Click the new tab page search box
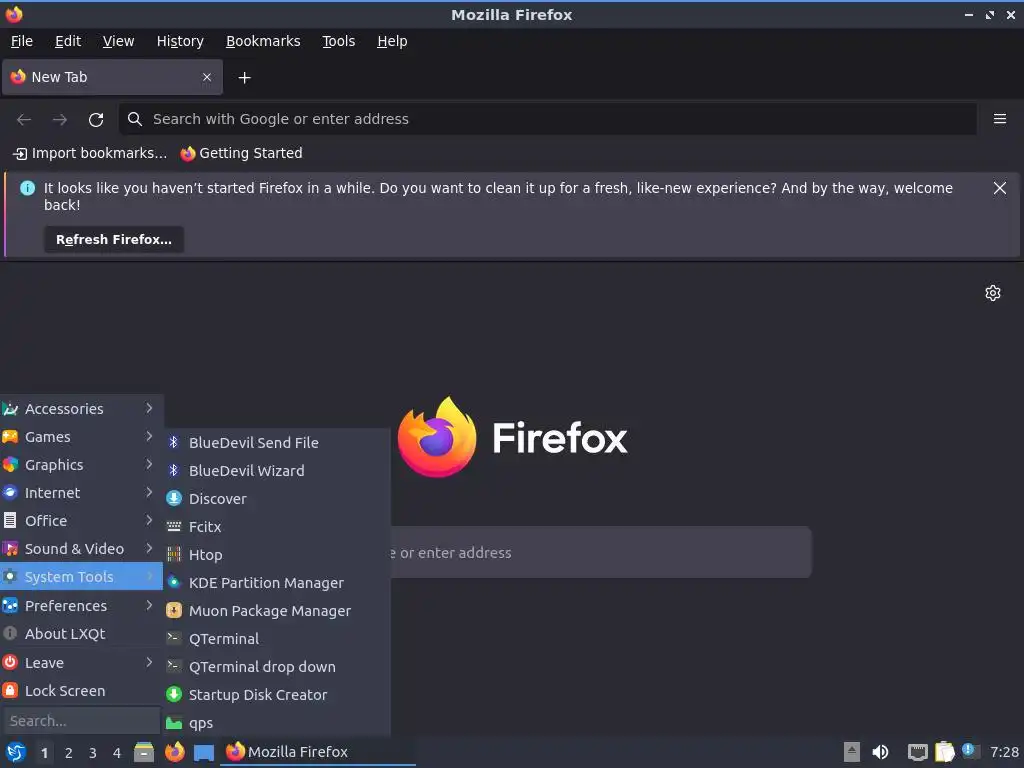This screenshot has width=1024, height=768. coord(601,552)
